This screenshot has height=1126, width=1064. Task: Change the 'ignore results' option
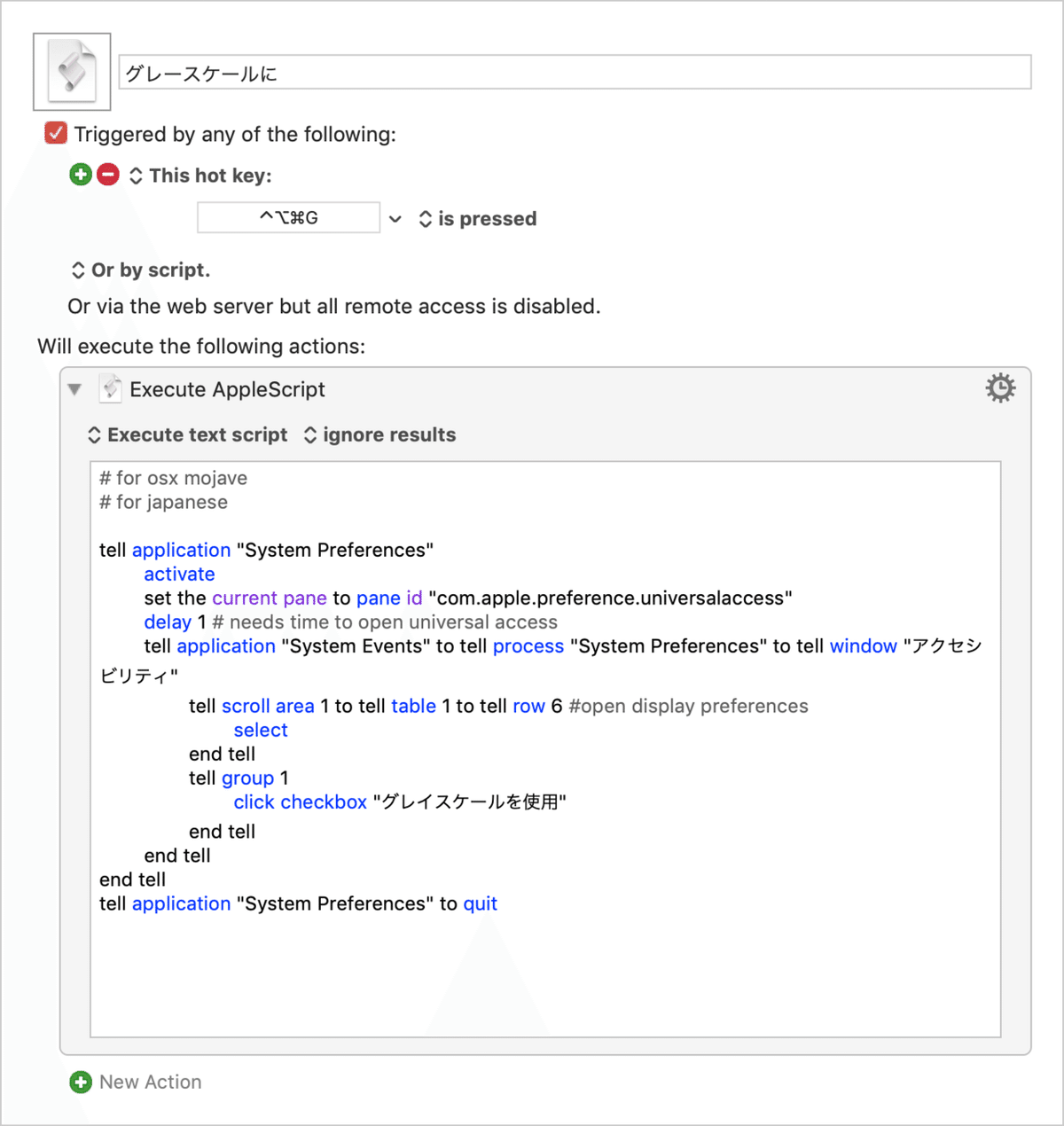coord(379,435)
